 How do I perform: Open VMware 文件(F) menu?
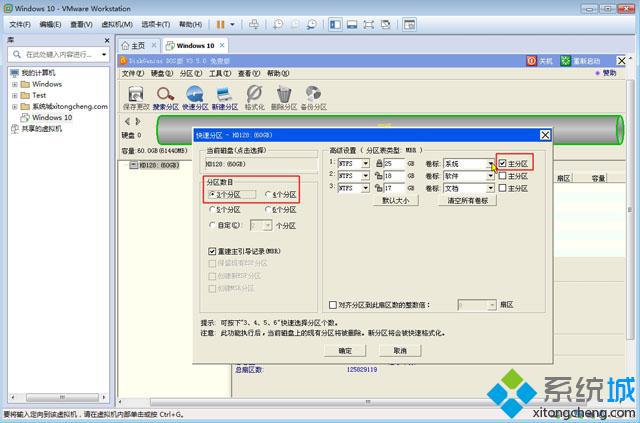point(20,24)
